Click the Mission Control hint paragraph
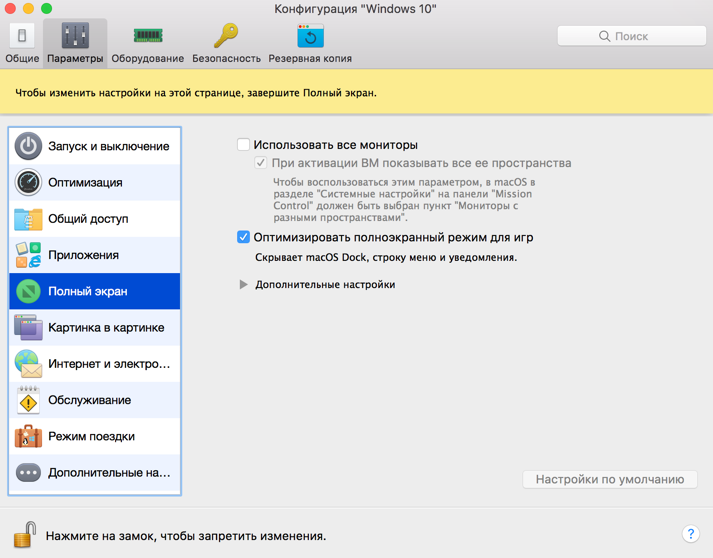Image resolution: width=713 pixels, height=558 pixels. (x=405, y=200)
